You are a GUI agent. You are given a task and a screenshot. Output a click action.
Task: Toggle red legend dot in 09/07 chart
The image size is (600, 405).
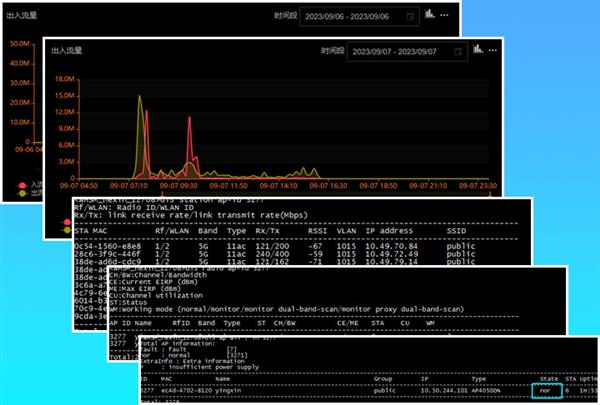point(67,222)
